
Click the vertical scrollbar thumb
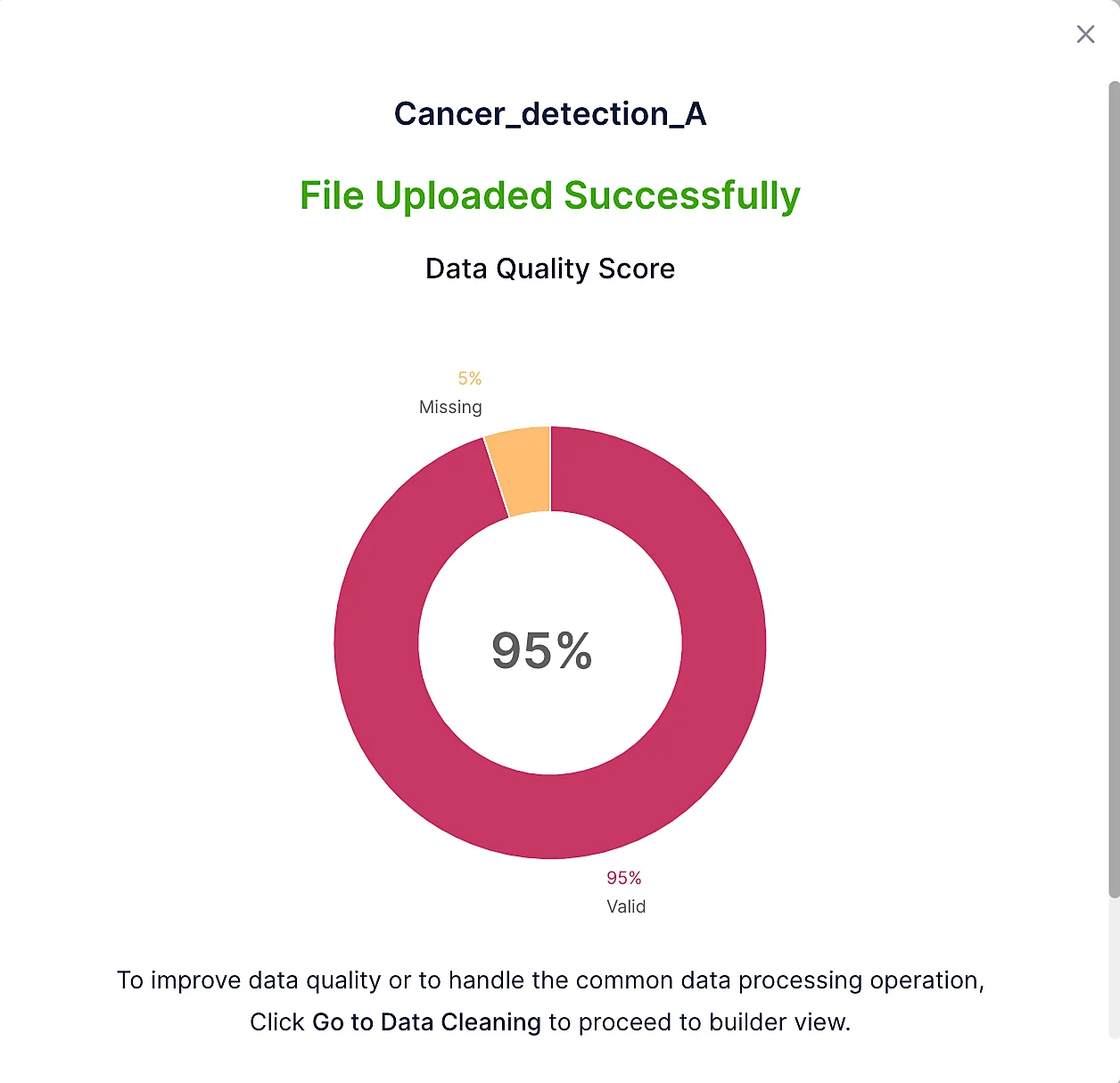(1114, 489)
